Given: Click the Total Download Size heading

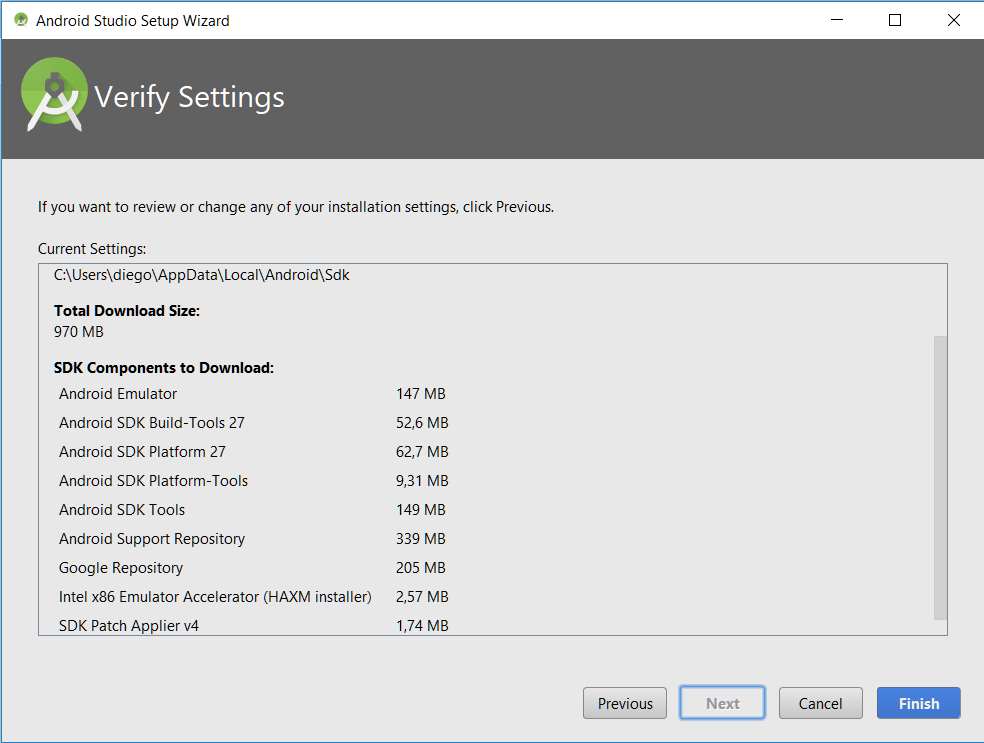Looking at the screenshot, I should coord(127,311).
